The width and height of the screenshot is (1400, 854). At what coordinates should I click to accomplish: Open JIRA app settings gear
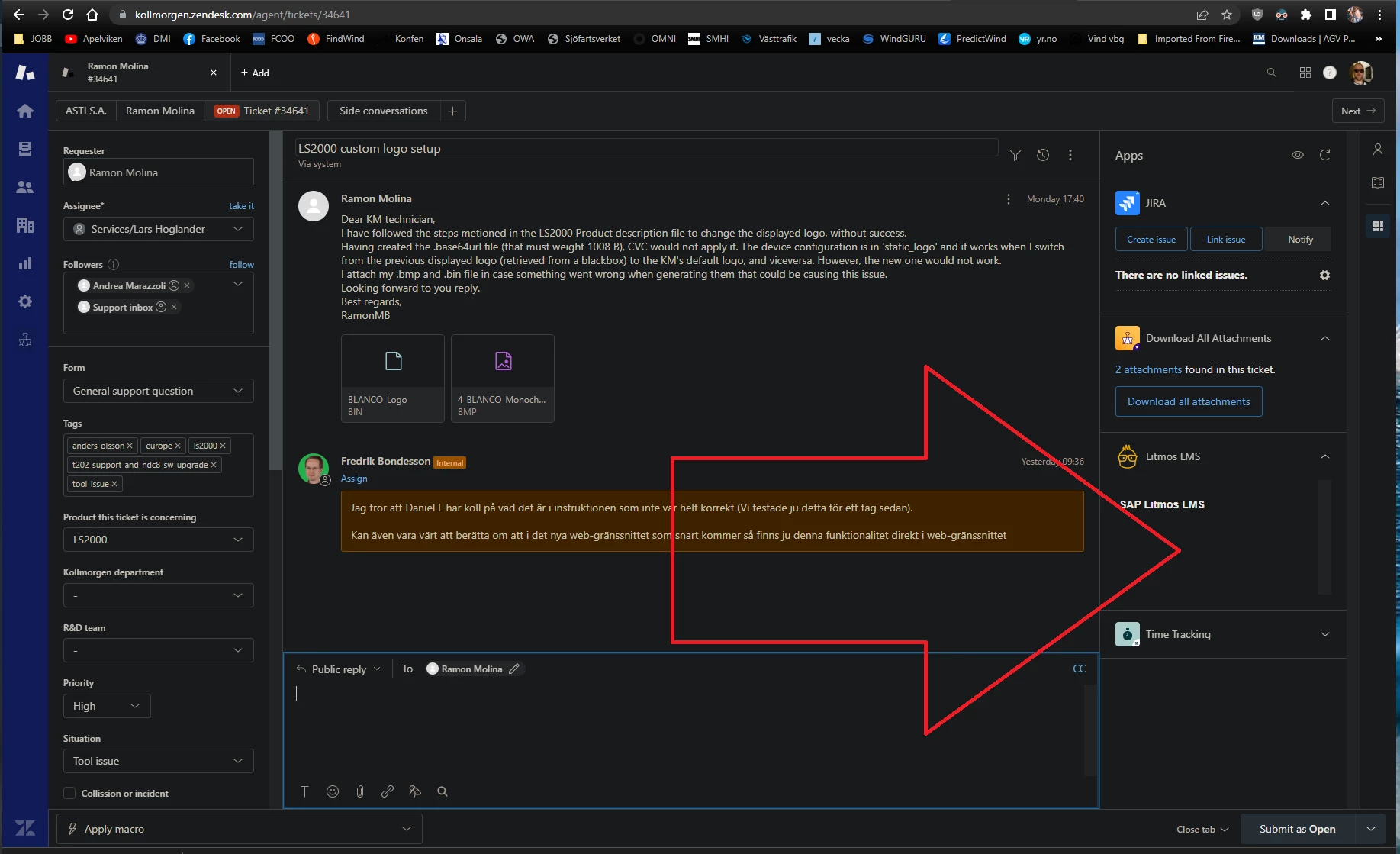(x=1325, y=275)
